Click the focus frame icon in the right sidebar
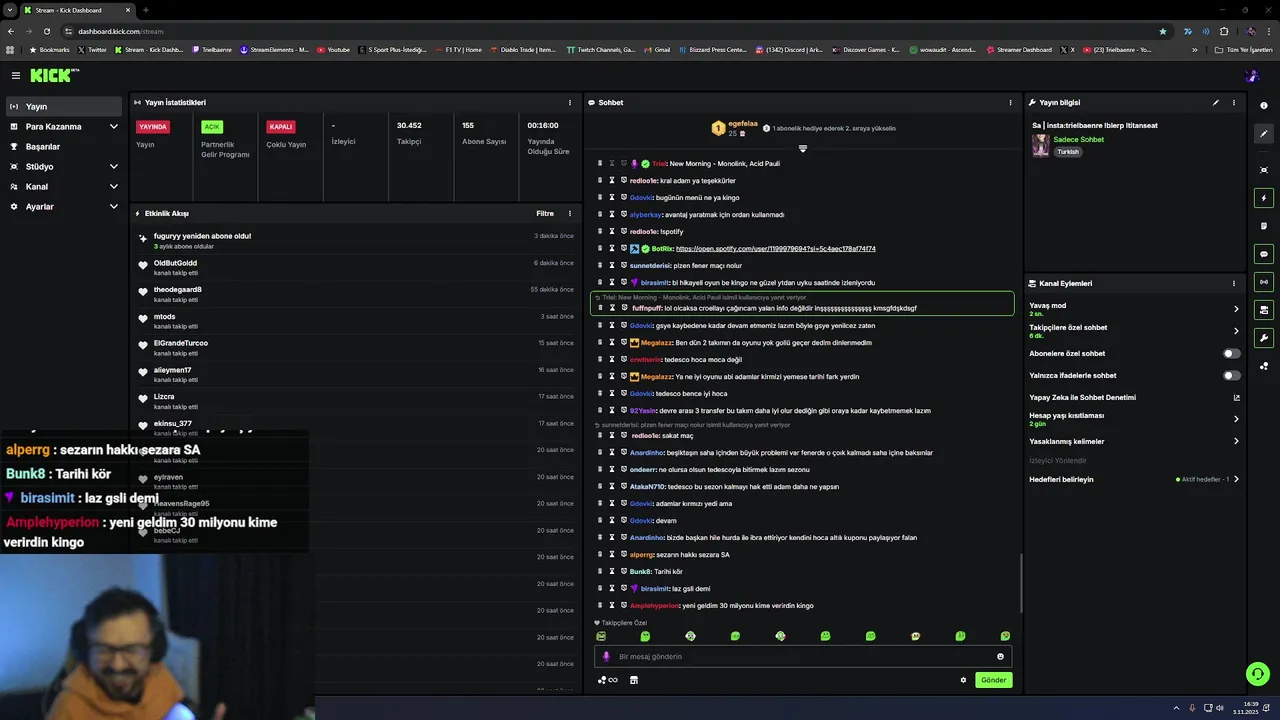This screenshot has width=1280, height=720. 1264,170
